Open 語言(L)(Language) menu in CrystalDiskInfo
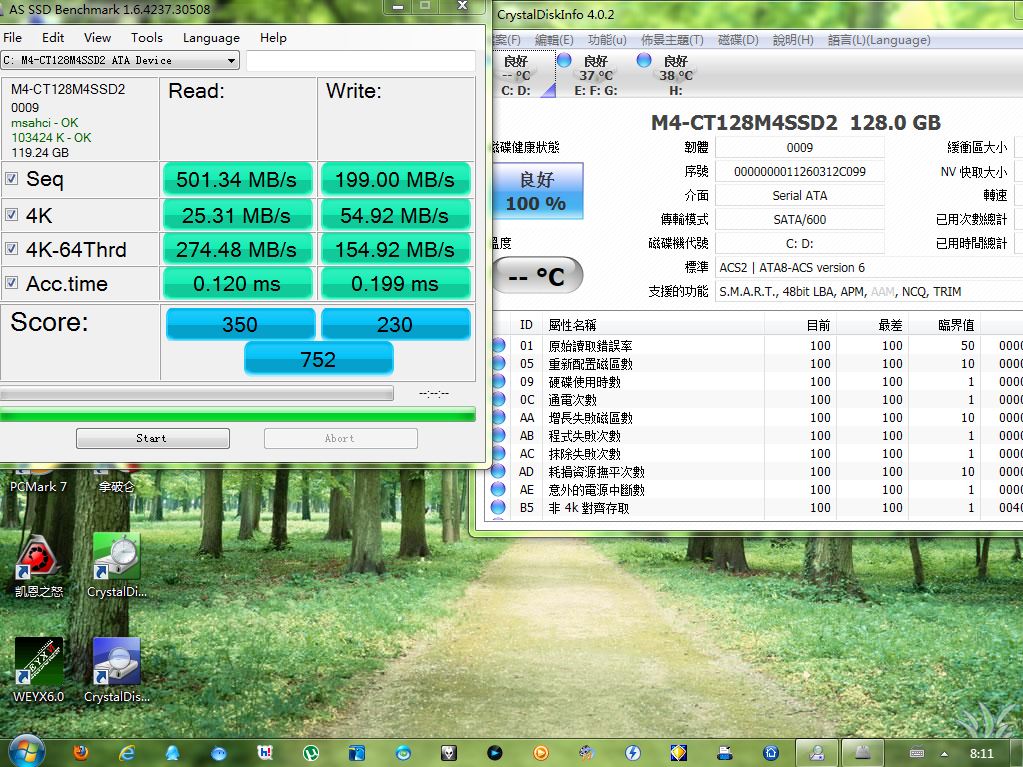Screen dimensions: 1023x767 point(879,40)
